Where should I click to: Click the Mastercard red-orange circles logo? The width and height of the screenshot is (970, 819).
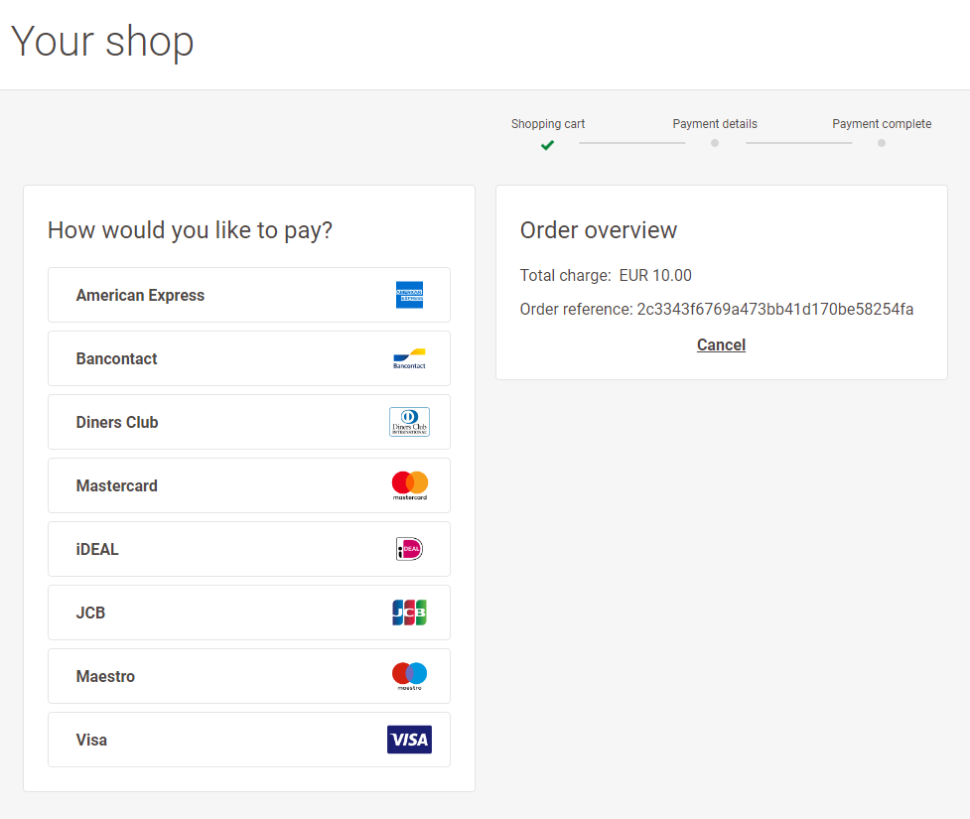[x=409, y=486]
